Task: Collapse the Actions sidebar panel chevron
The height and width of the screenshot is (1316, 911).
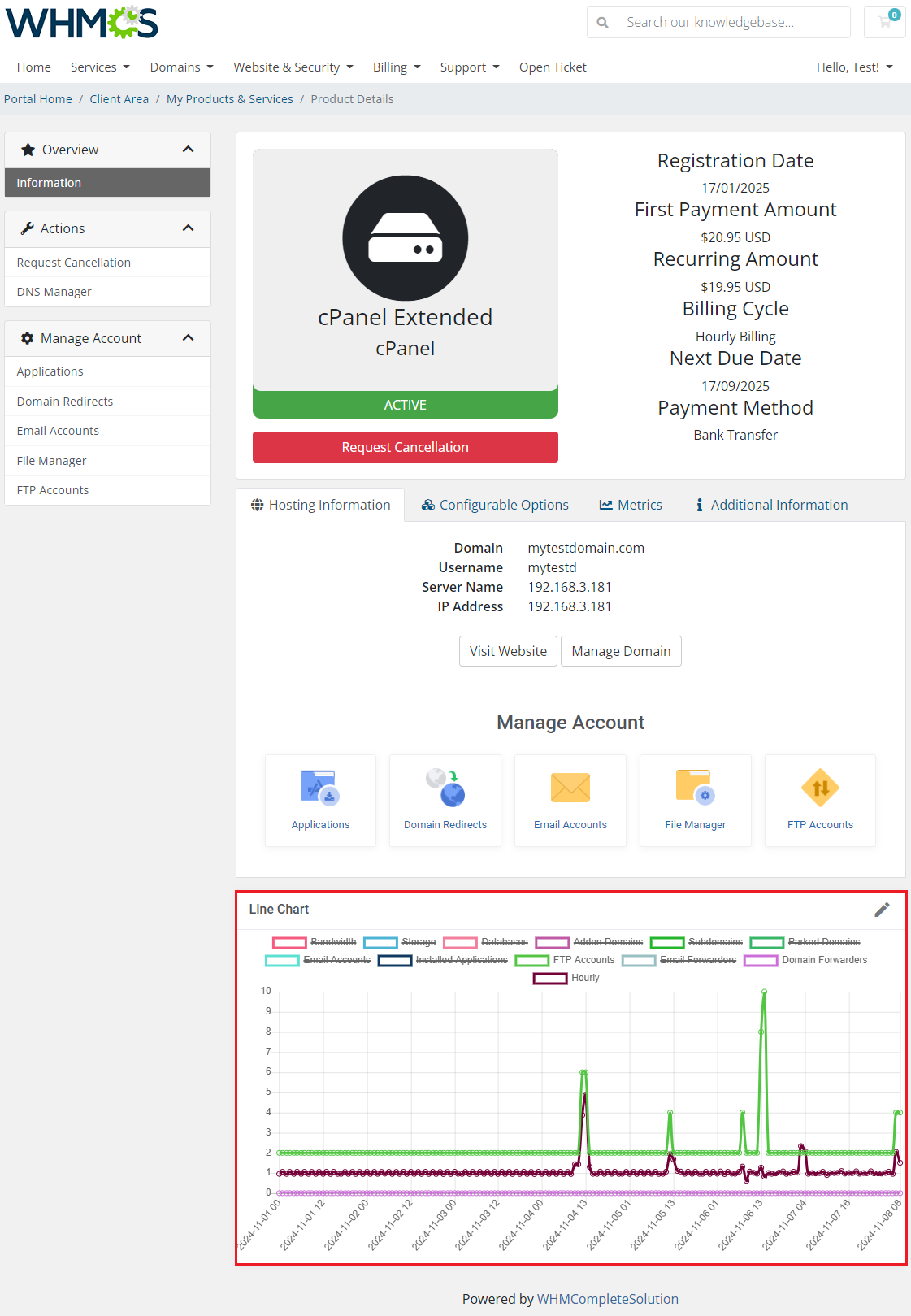Action: click(189, 228)
